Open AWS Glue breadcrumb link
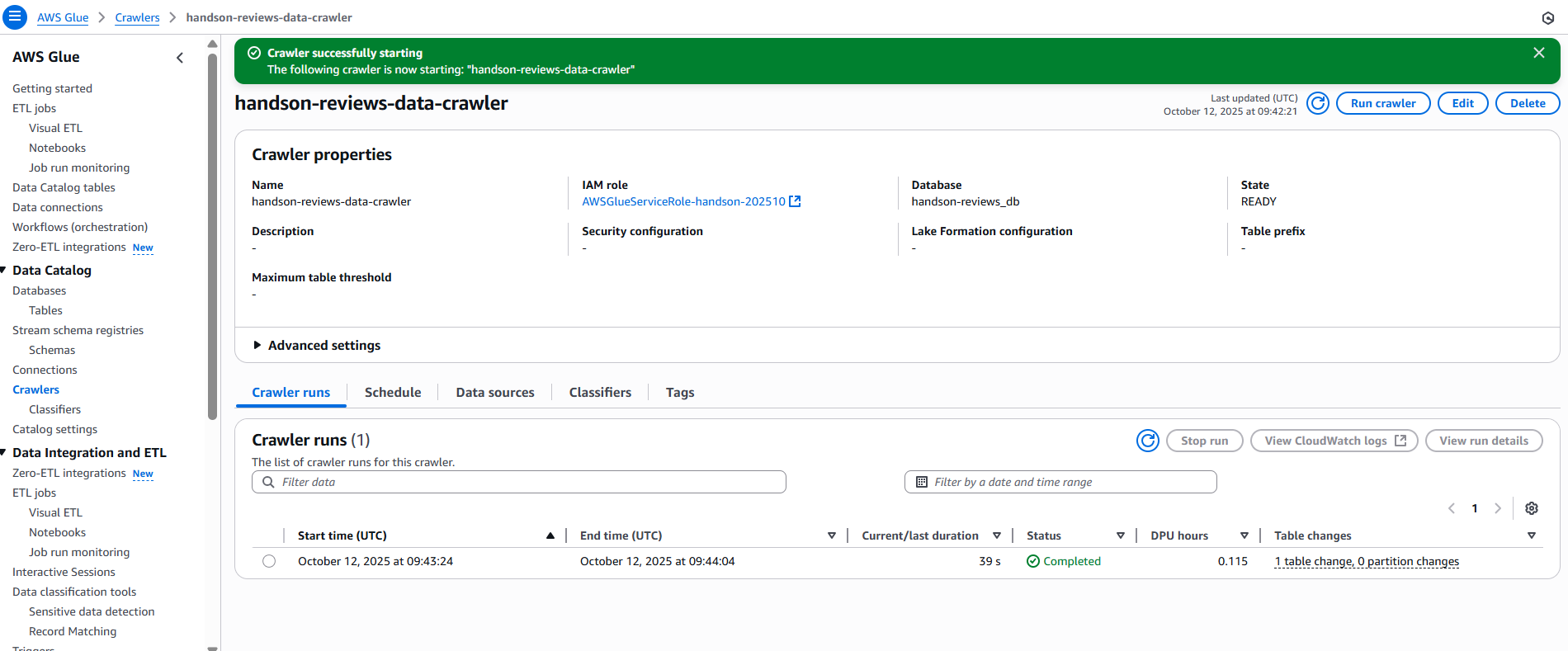 coord(63,17)
